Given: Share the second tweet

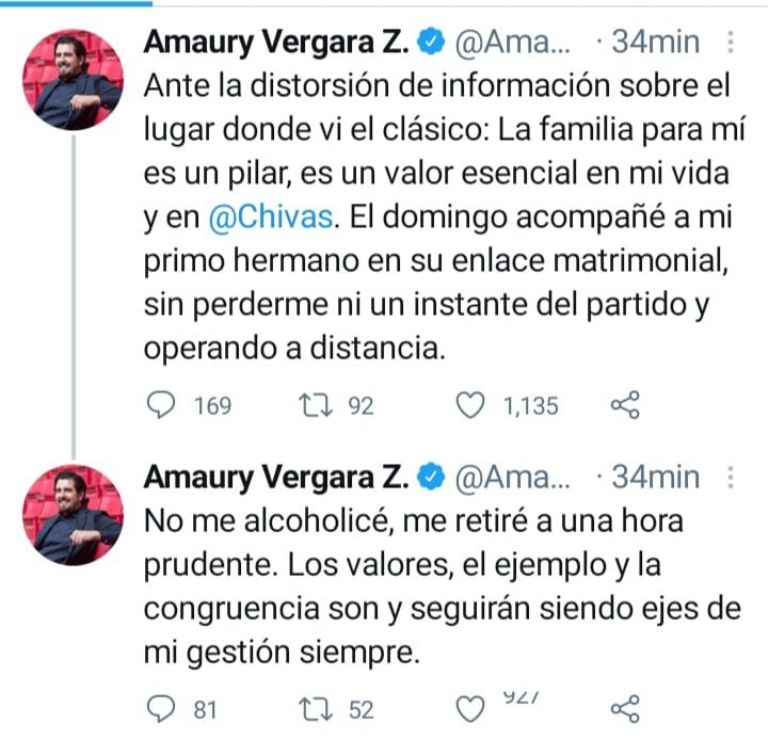Looking at the screenshot, I should tap(624, 709).
